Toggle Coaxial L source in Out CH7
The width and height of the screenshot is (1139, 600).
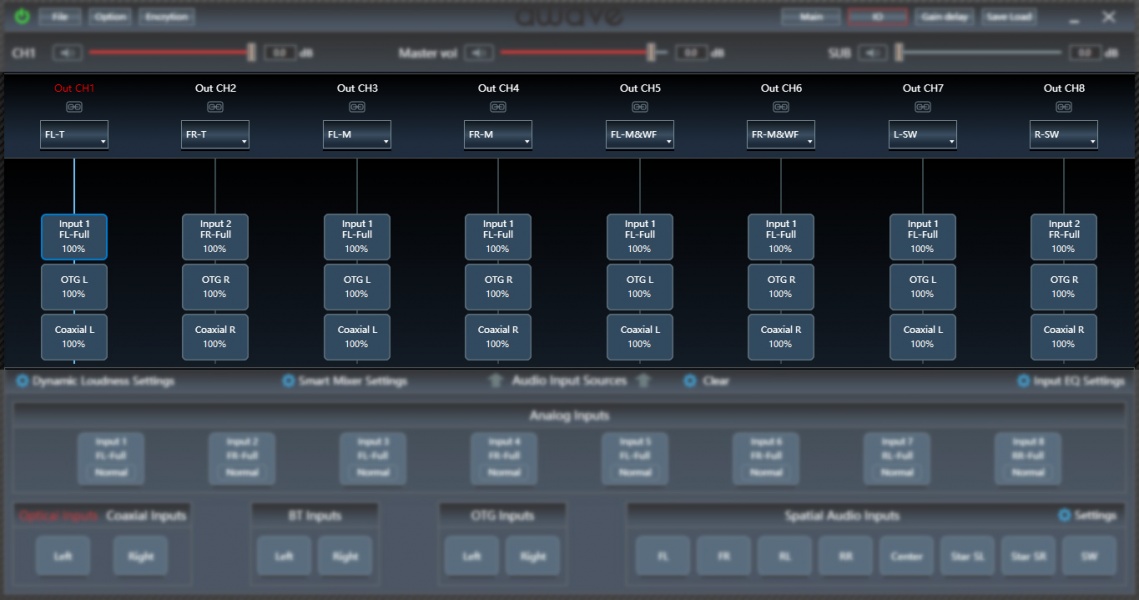pos(922,336)
